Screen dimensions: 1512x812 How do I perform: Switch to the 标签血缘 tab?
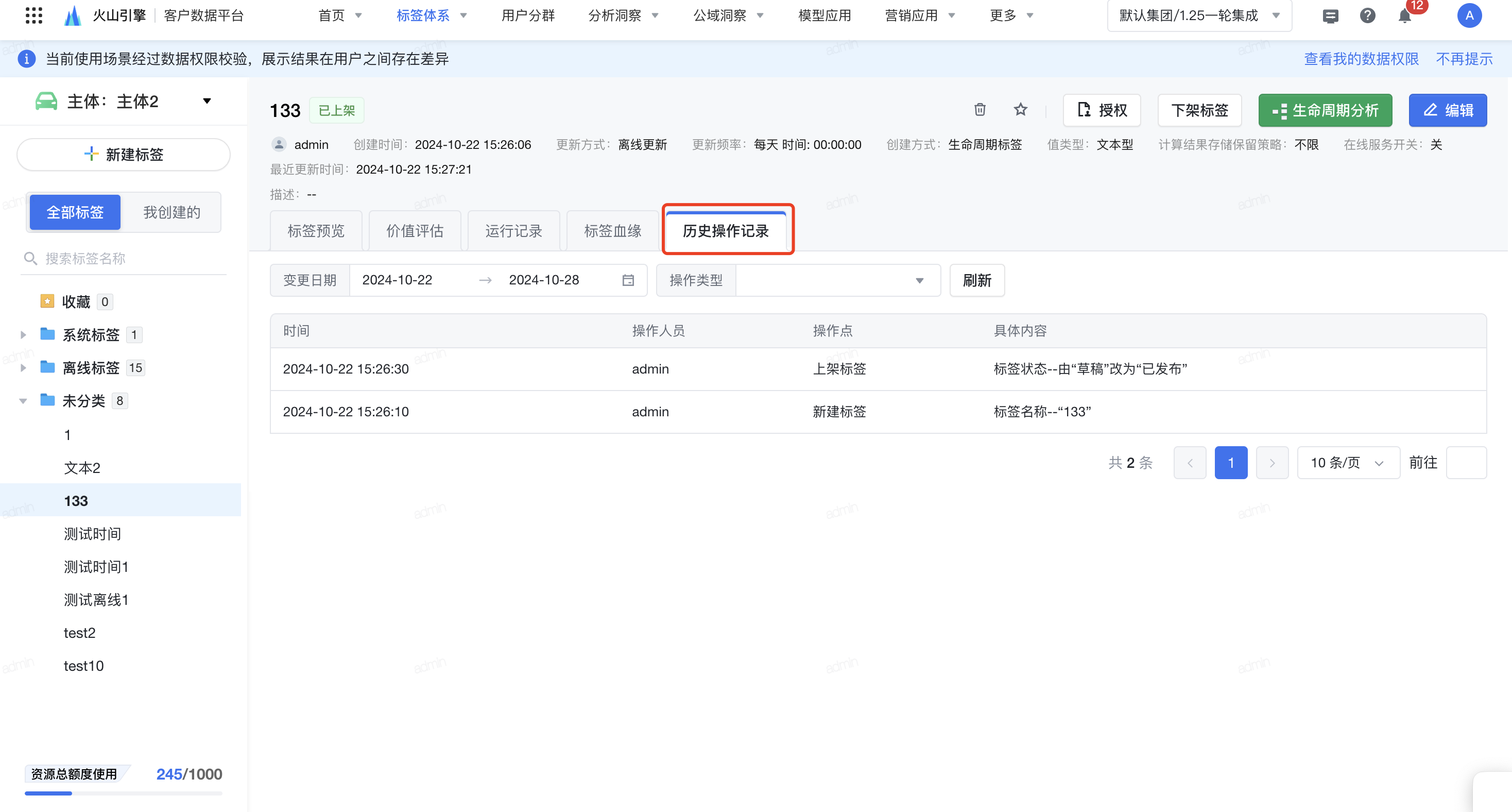click(x=613, y=231)
